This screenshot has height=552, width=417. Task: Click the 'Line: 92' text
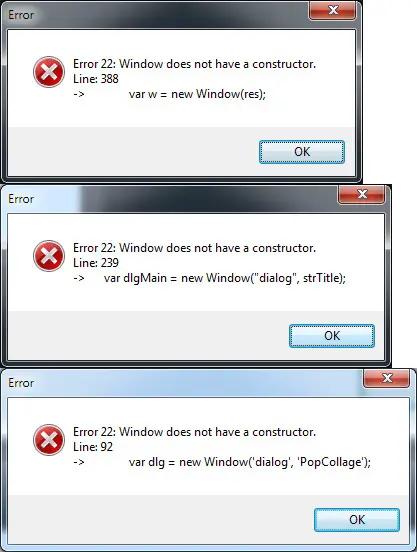pyautogui.click(x=93, y=447)
